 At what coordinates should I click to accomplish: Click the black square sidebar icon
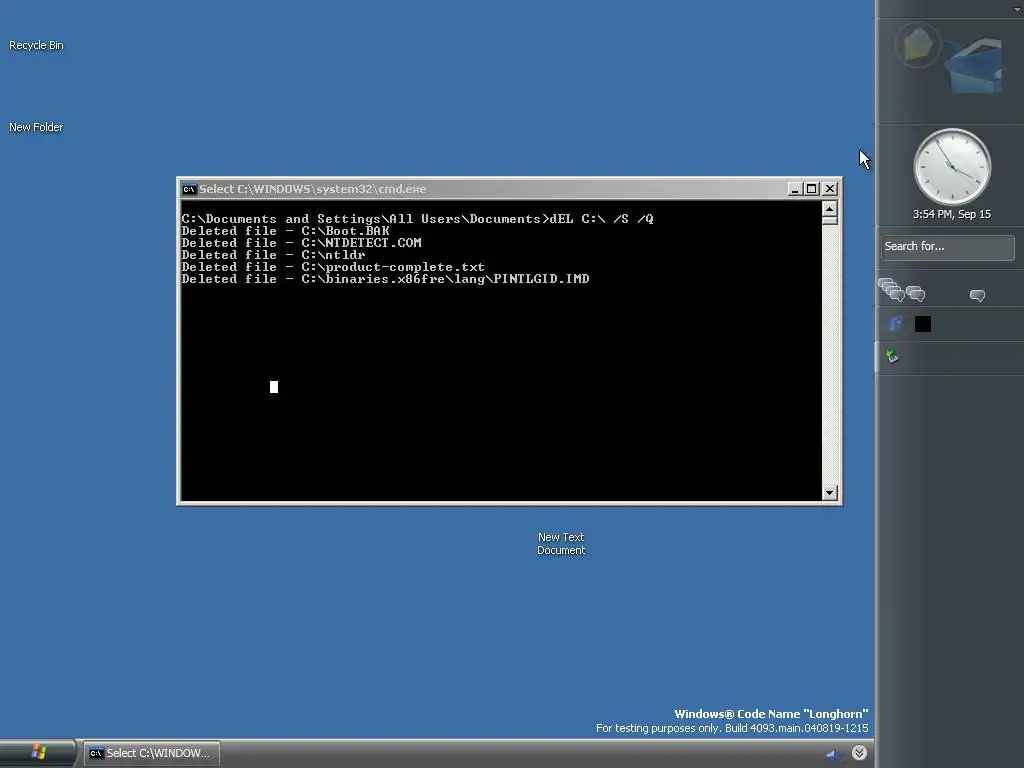point(923,324)
